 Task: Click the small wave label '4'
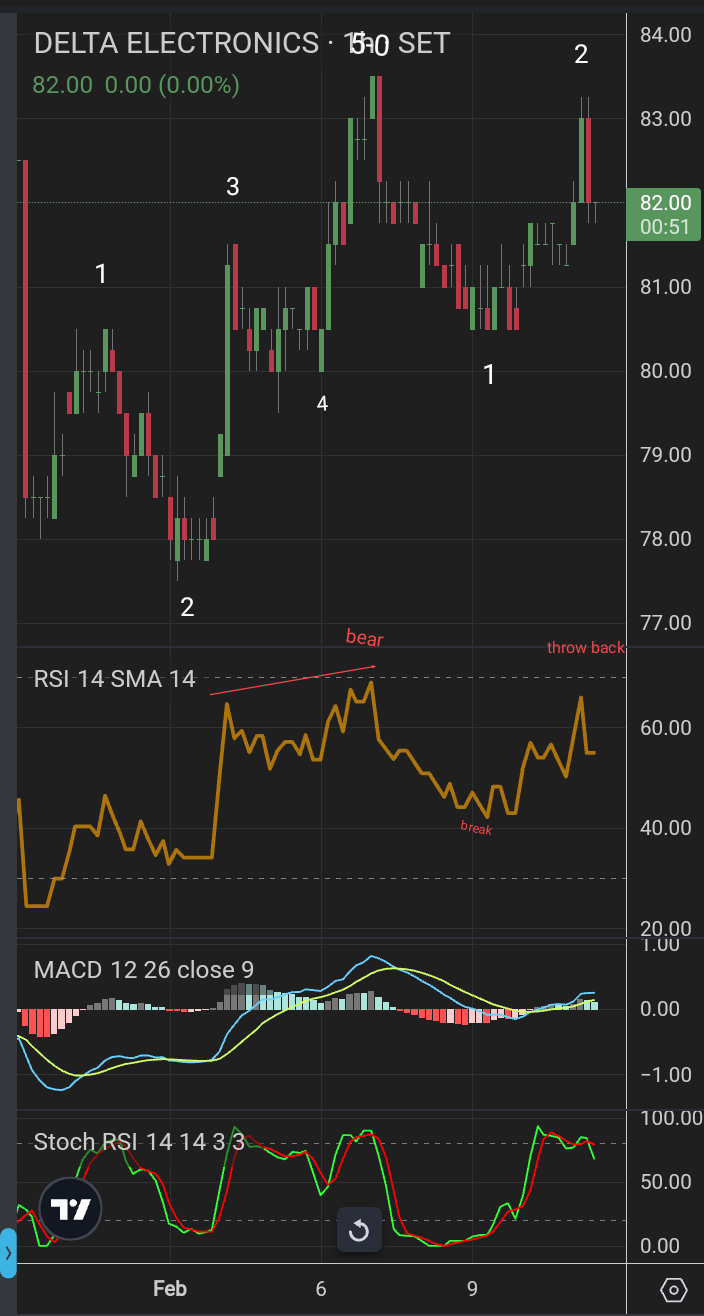[x=322, y=403]
